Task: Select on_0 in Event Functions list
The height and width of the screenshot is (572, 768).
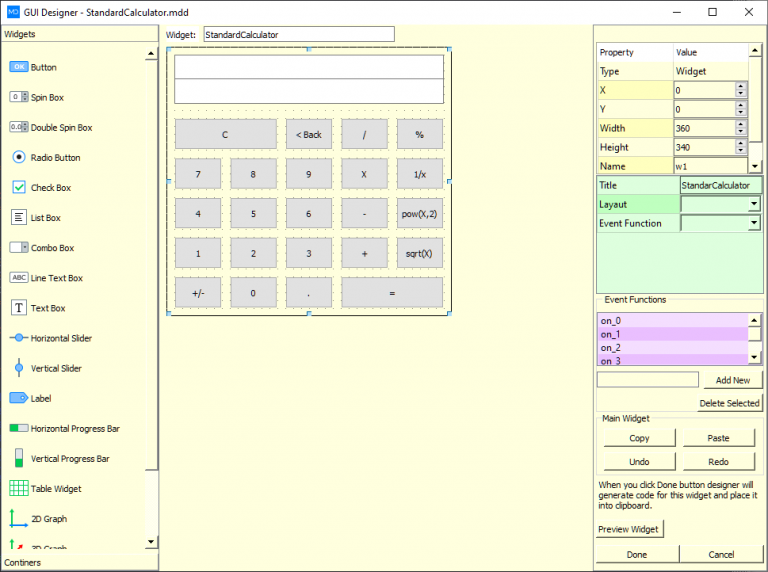Action: (673, 320)
